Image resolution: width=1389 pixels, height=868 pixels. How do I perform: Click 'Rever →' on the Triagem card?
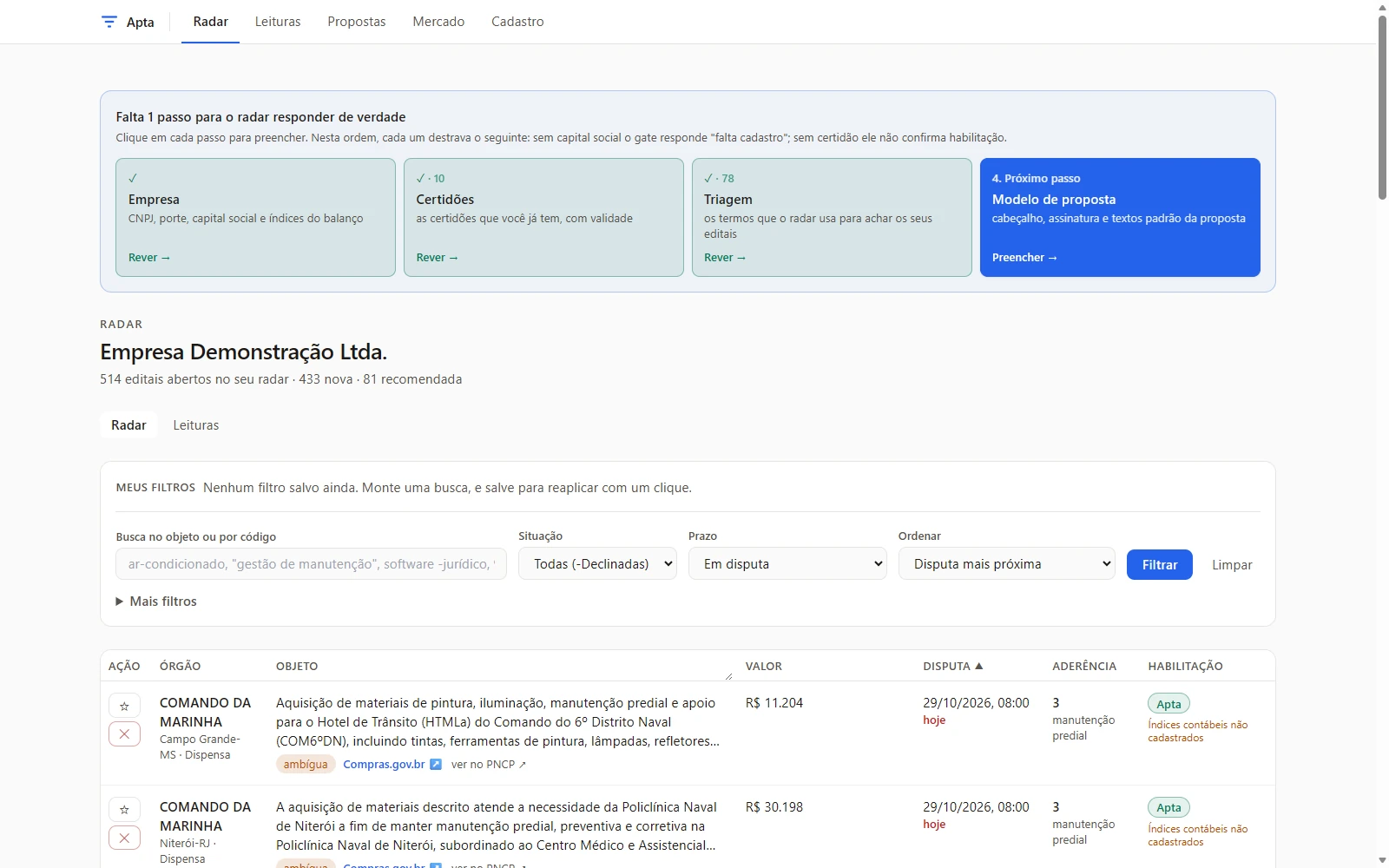coord(725,258)
